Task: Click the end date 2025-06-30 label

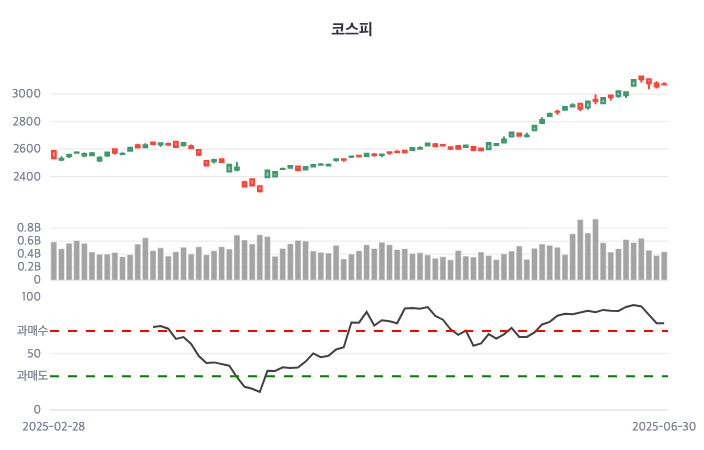Action: coord(663,426)
